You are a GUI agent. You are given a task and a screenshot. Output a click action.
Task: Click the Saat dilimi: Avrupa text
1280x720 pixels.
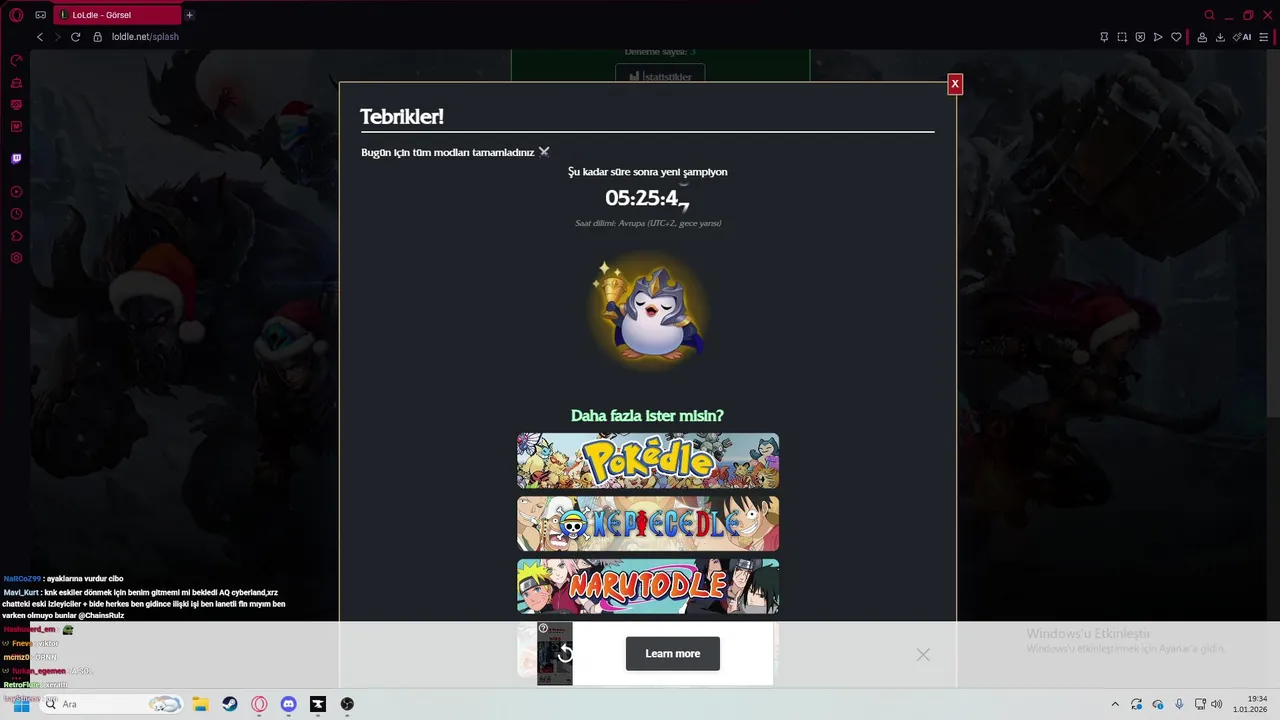(x=648, y=223)
